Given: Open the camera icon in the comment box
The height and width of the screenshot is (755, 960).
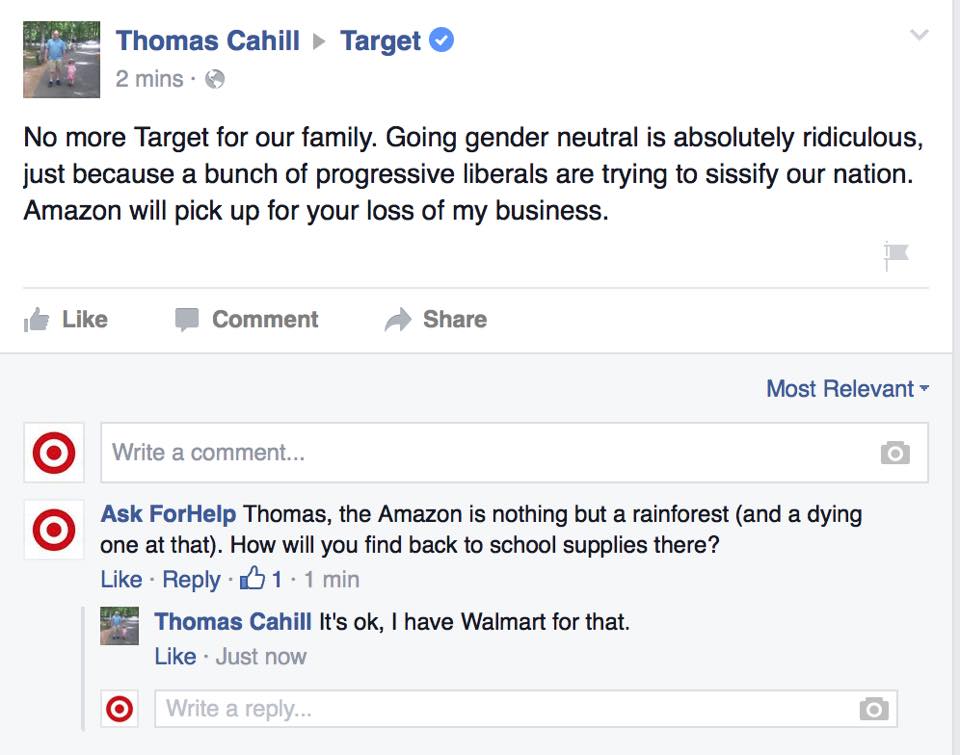Looking at the screenshot, I should [895, 453].
